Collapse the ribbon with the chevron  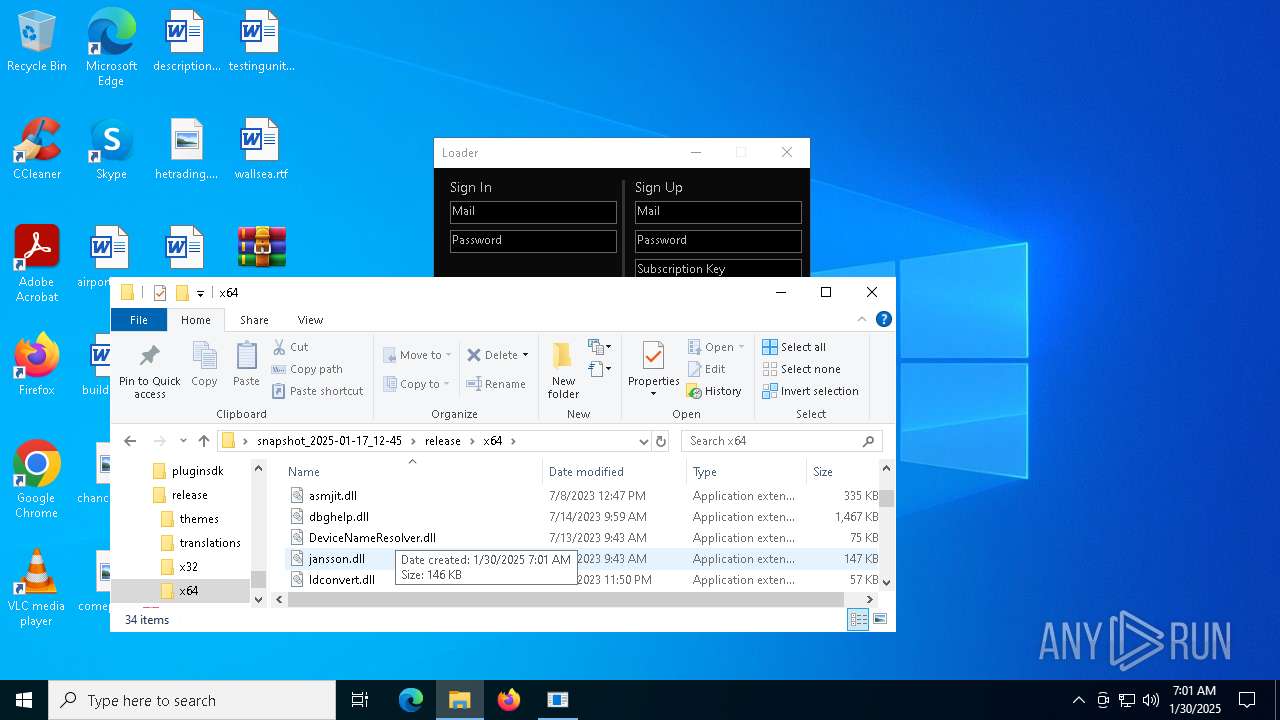pos(862,320)
